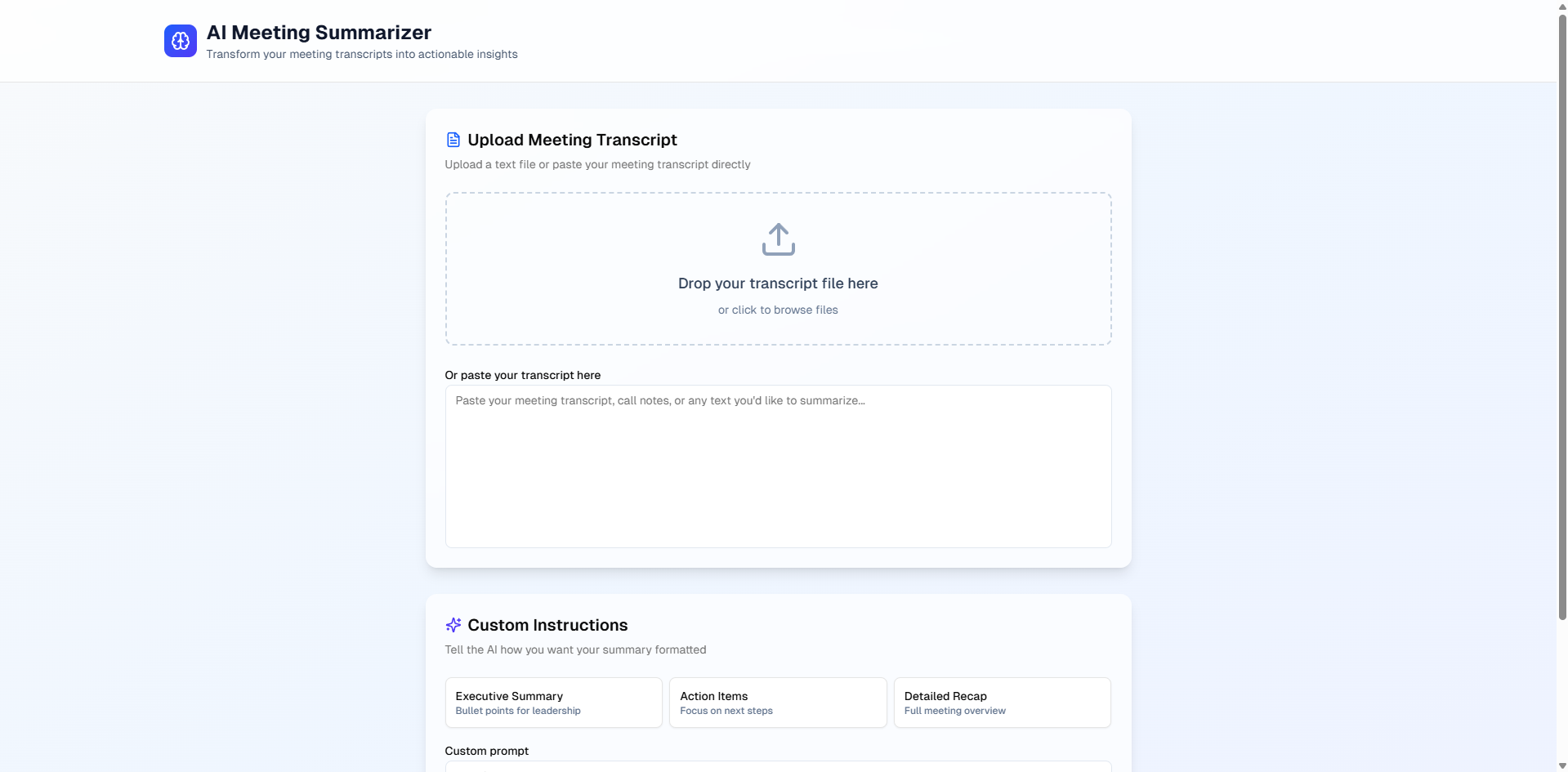
Task: Click the upload arrow icon in the drop zone
Action: tap(777, 239)
